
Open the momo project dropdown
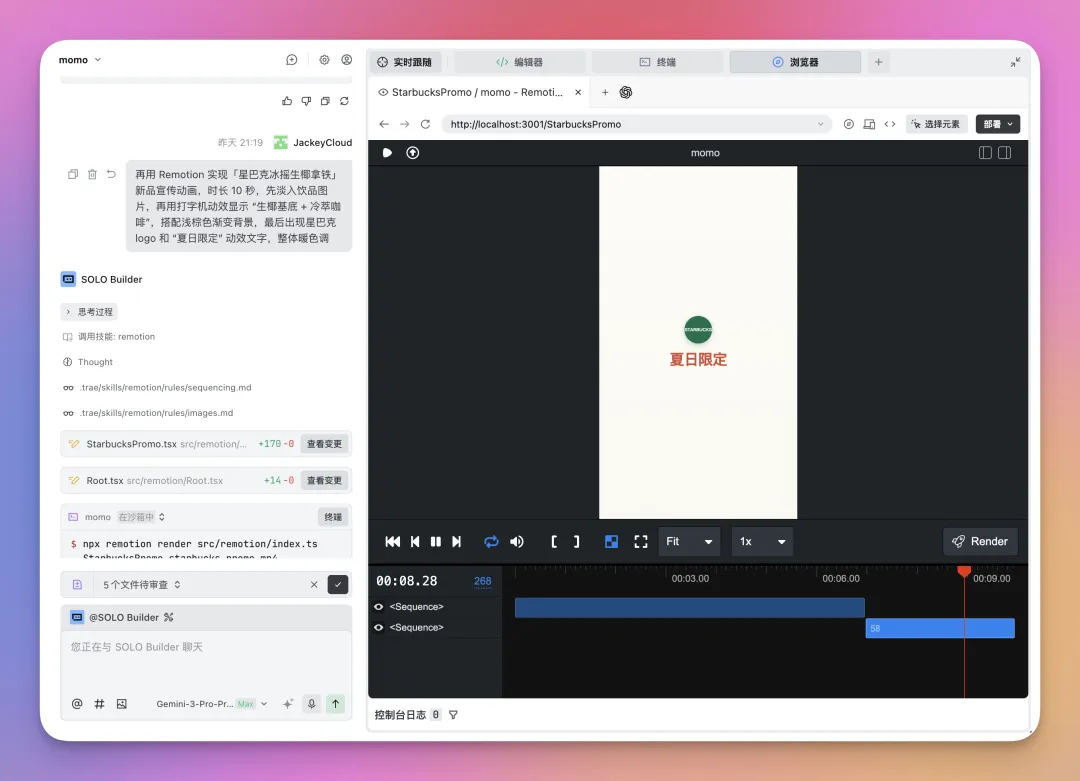coord(80,60)
